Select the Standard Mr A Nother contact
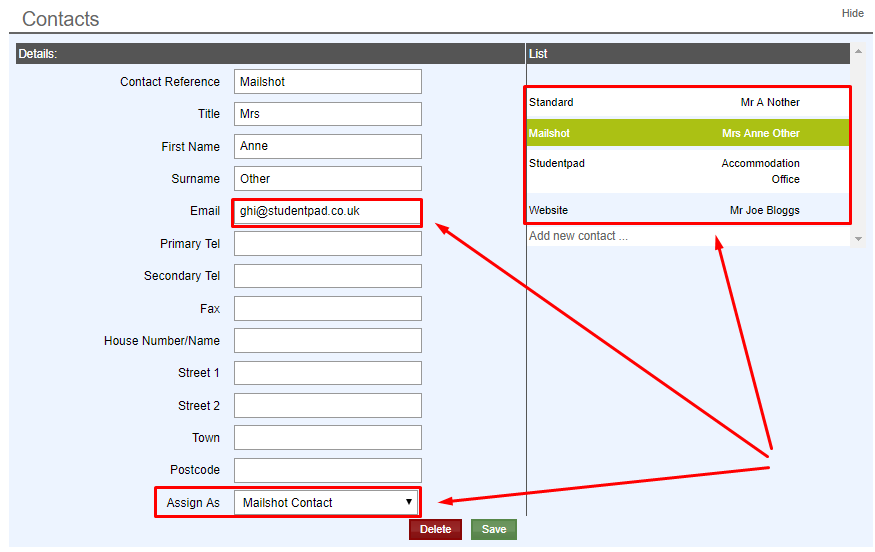The width and height of the screenshot is (875, 552). [688, 102]
